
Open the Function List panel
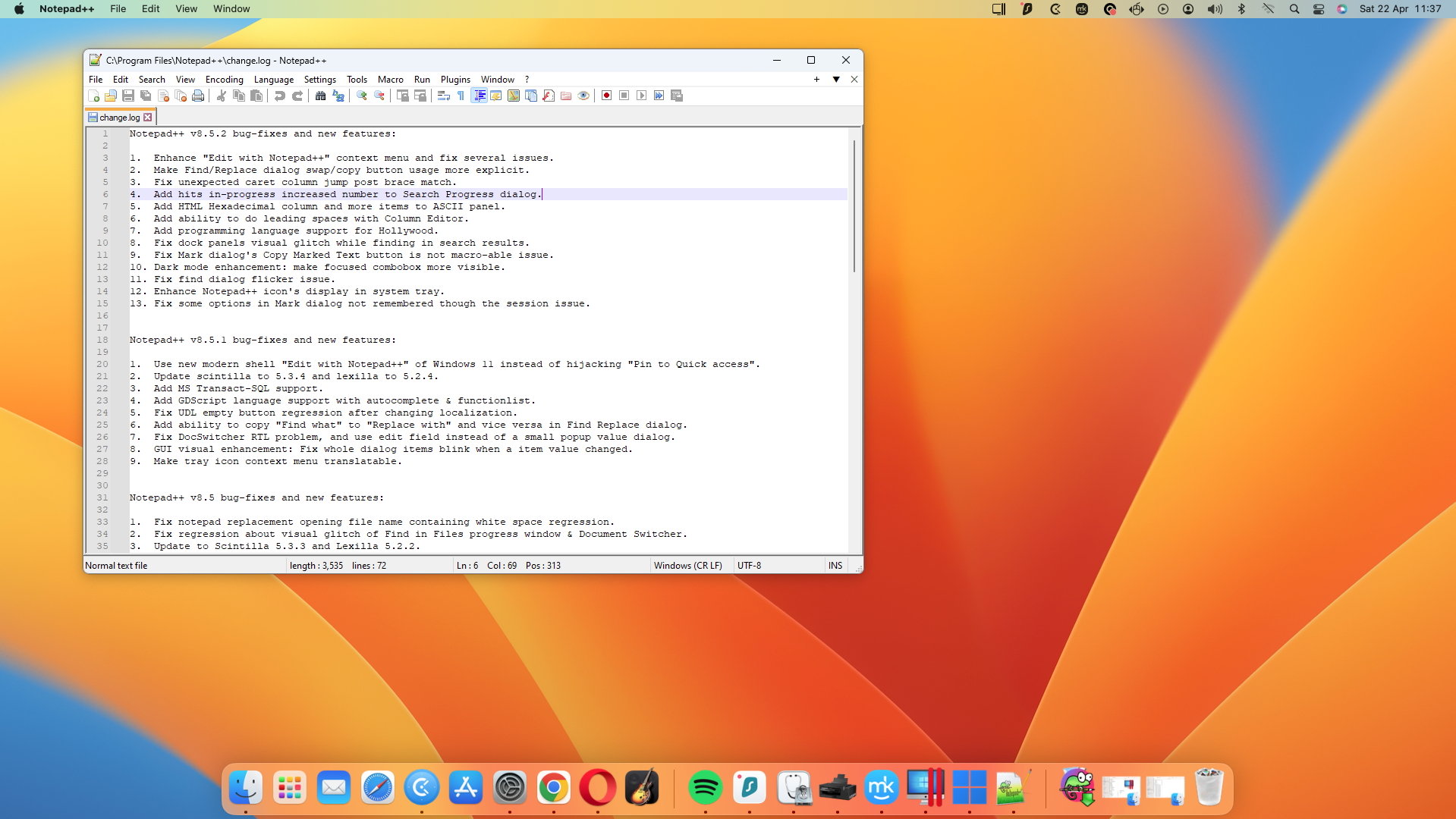[549, 96]
